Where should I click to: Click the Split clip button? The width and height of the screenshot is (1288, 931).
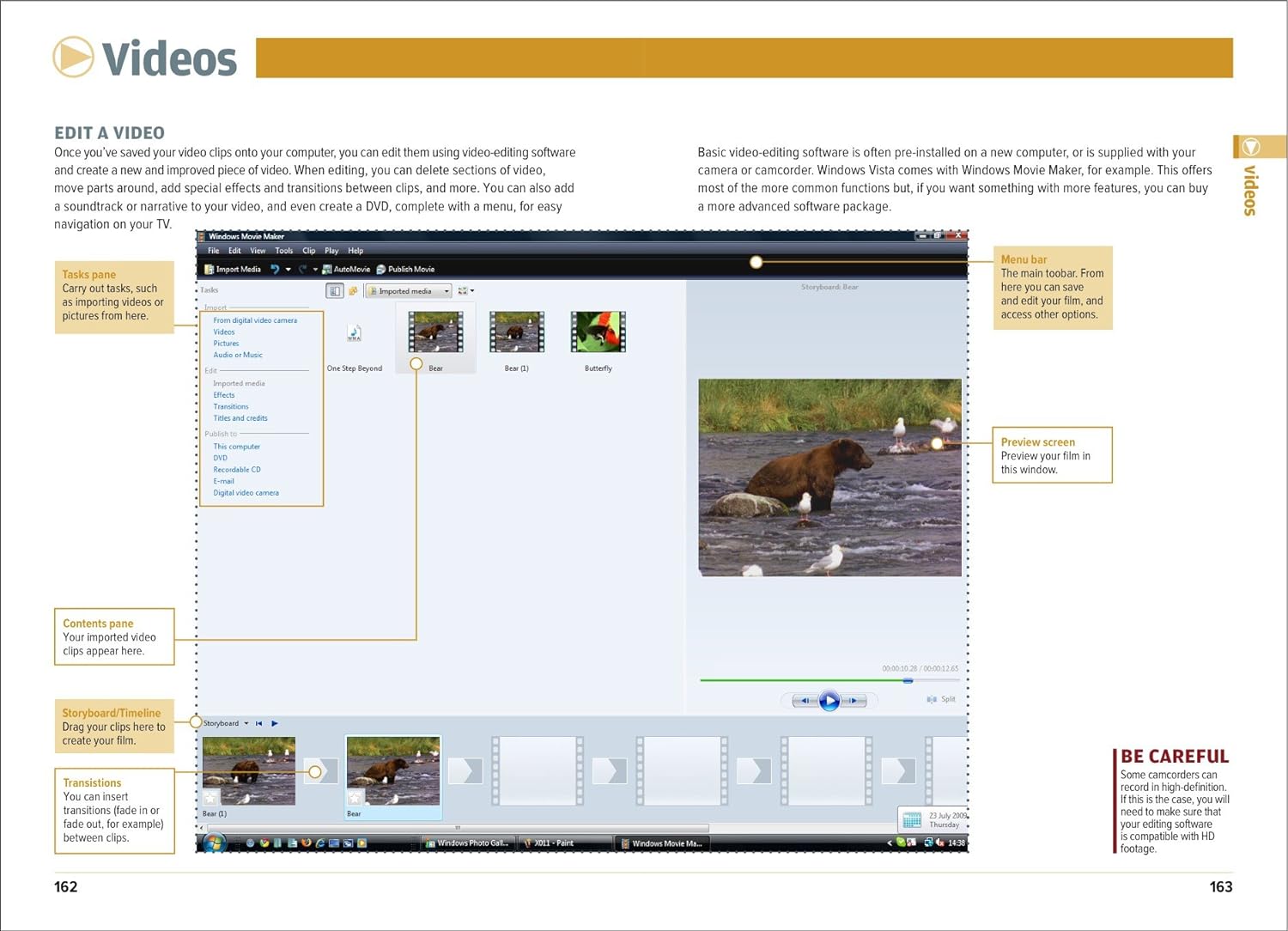(x=941, y=699)
